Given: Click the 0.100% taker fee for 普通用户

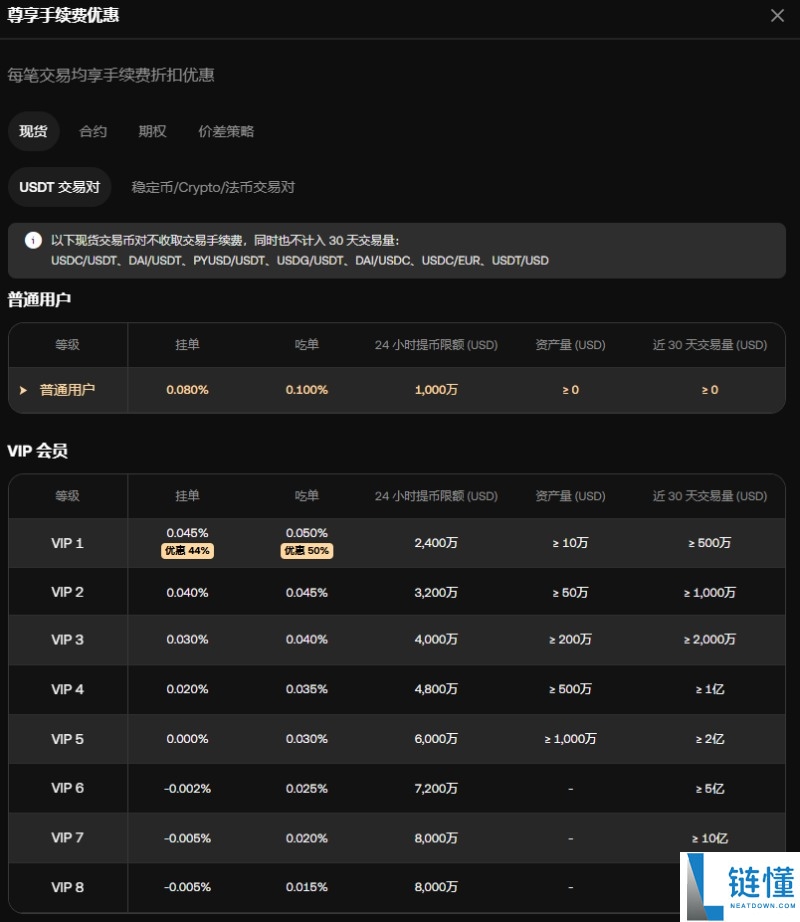Looking at the screenshot, I should [307, 390].
